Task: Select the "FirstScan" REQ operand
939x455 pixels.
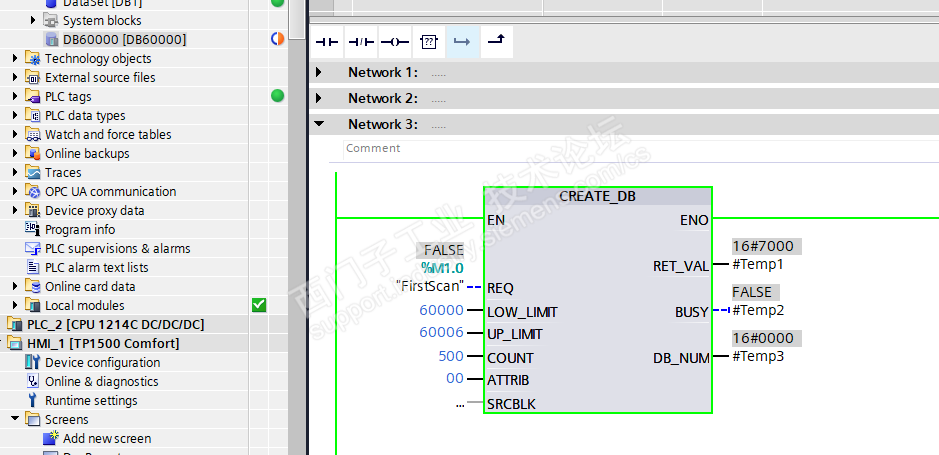Action: point(430,286)
